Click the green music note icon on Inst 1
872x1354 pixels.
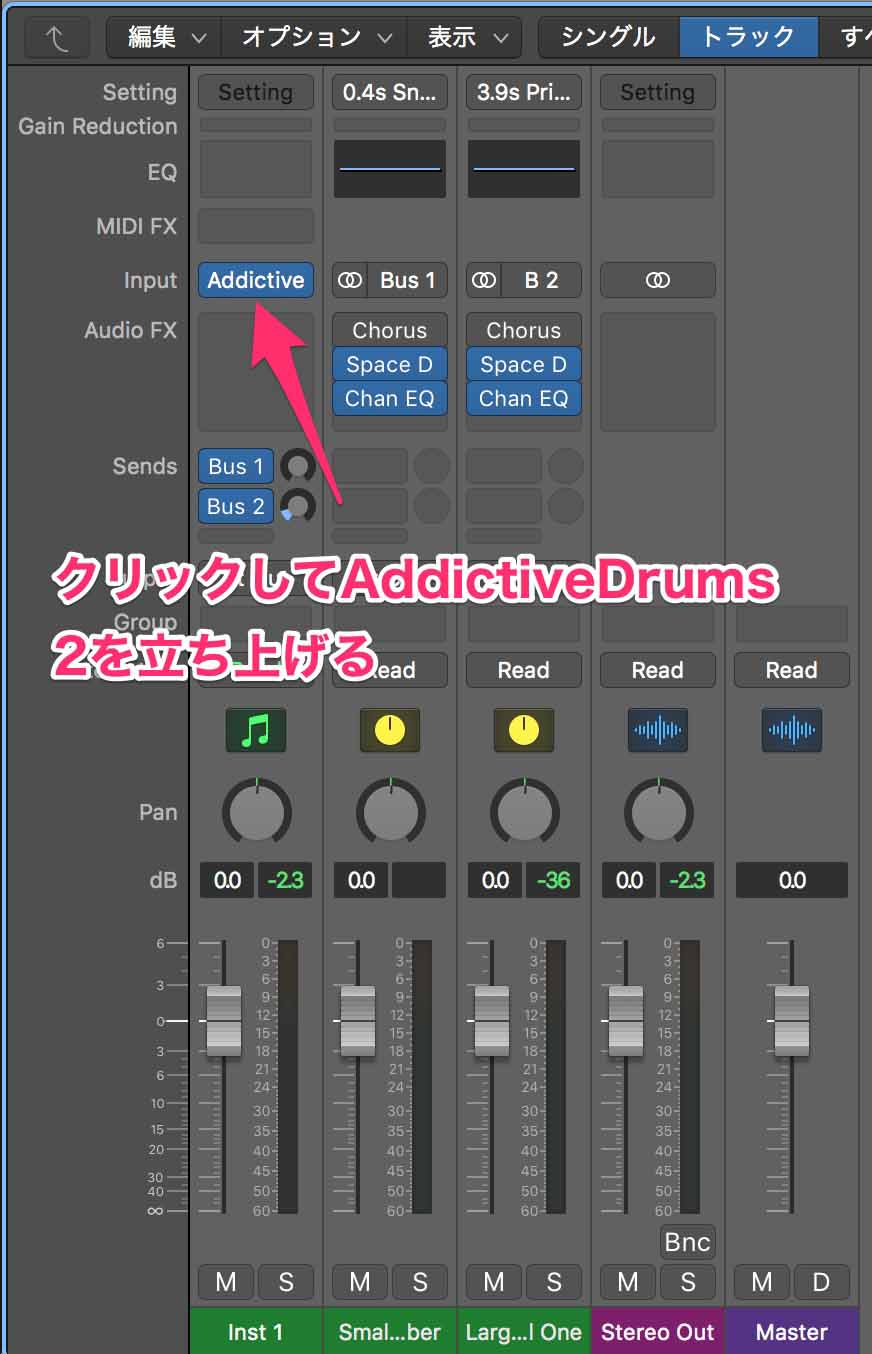(x=256, y=730)
